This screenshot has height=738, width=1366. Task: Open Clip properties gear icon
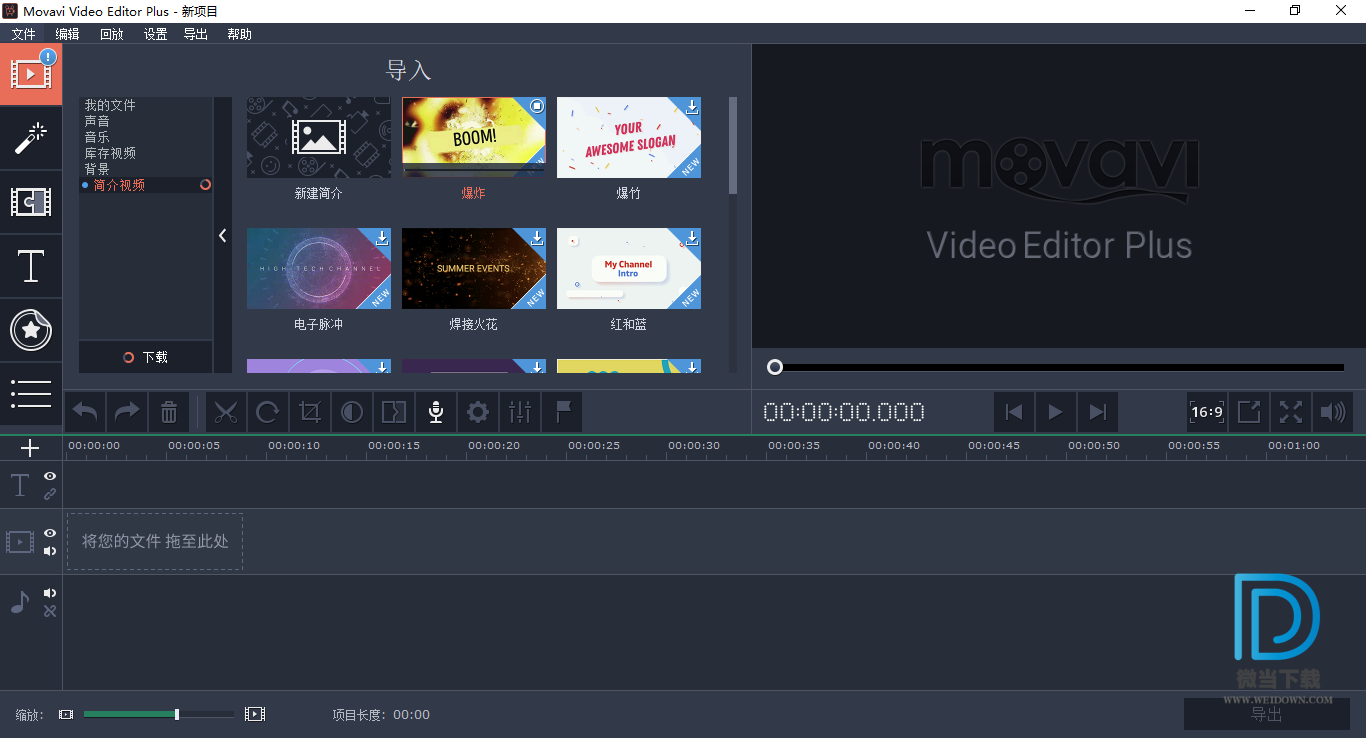478,412
